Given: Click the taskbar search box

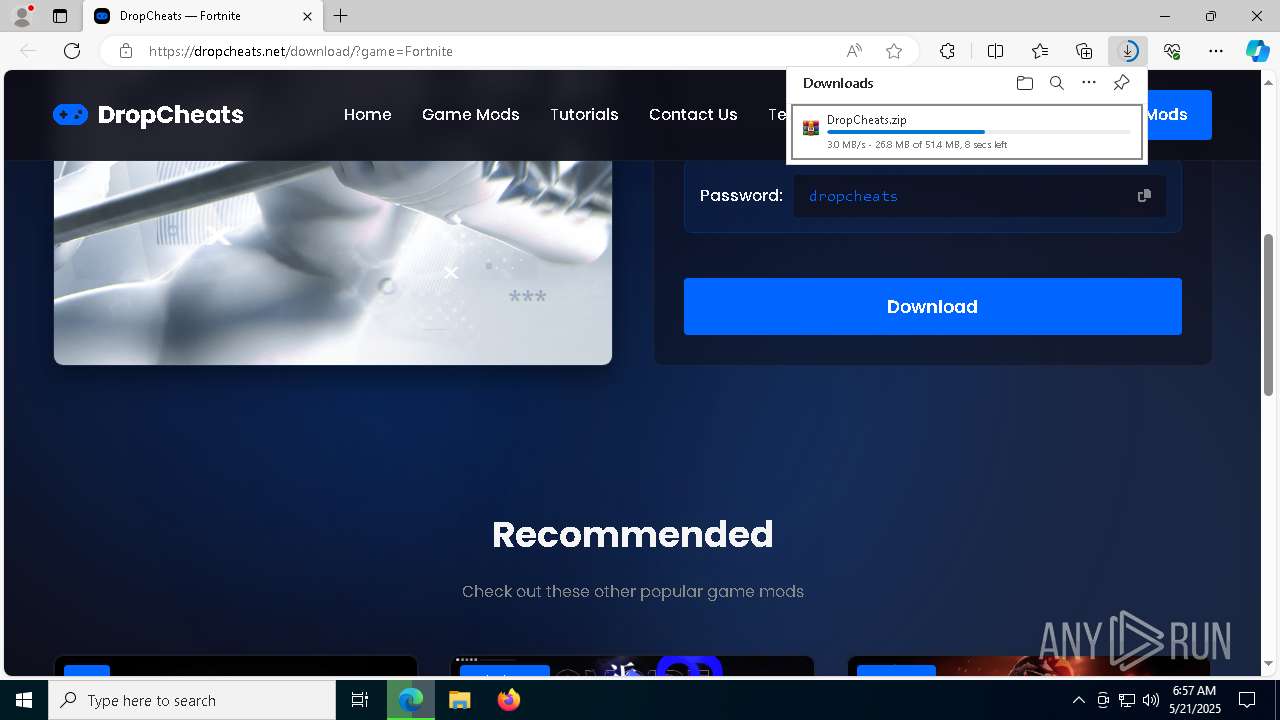Looking at the screenshot, I should (192, 700).
